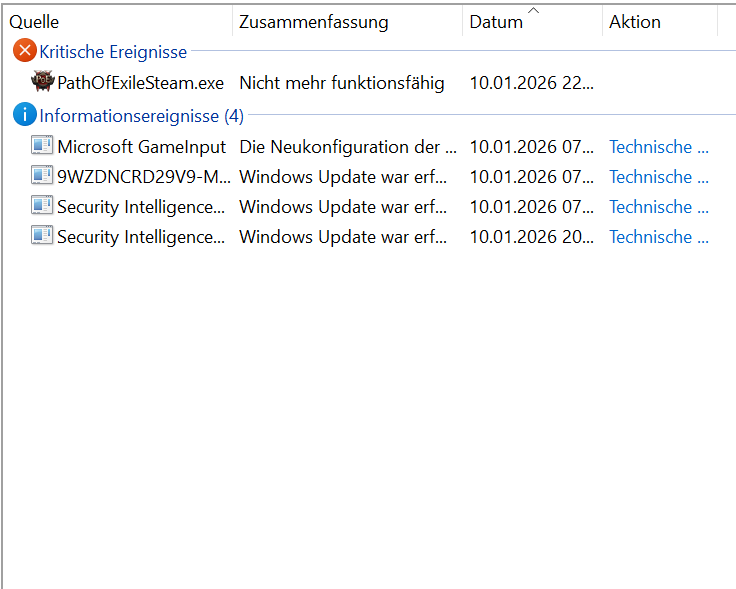This screenshot has width=736, height=589.
Task: Open technical details link for 9WZDNCRD29V9
Action: [x=658, y=177]
